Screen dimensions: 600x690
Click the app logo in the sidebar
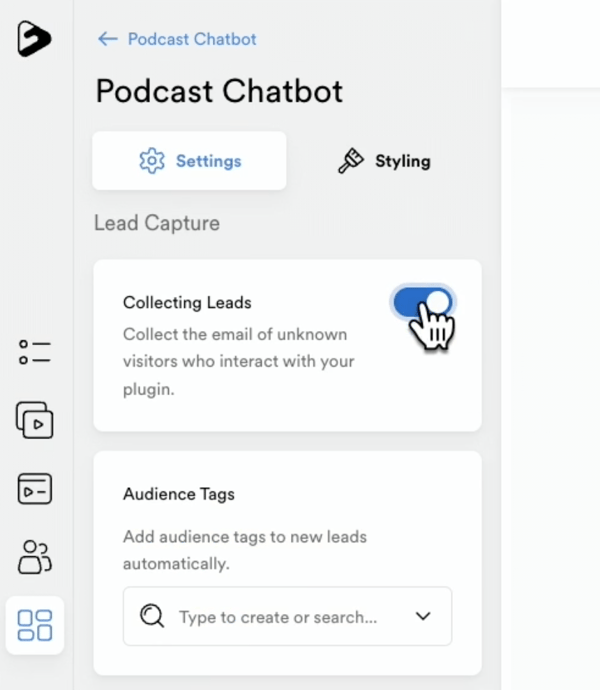click(x=34, y=39)
